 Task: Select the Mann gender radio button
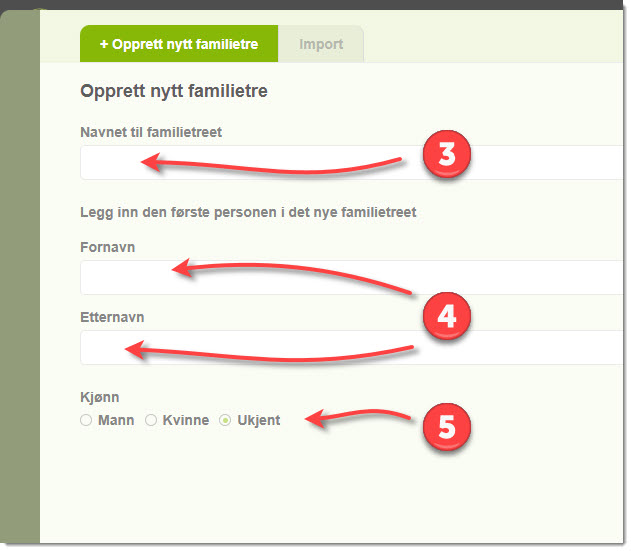(x=86, y=421)
